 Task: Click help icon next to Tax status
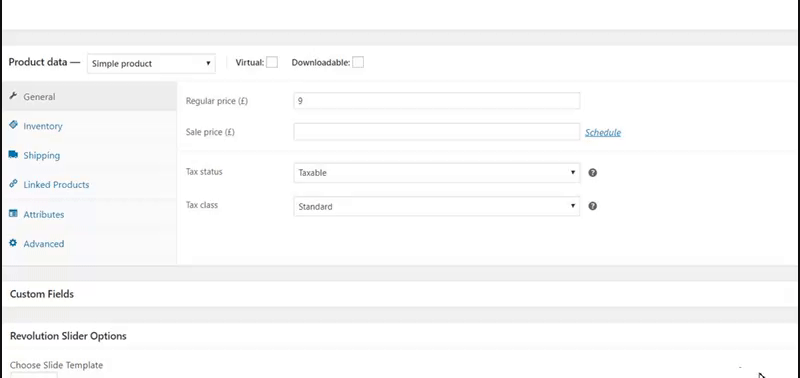pyautogui.click(x=592, y=173)
